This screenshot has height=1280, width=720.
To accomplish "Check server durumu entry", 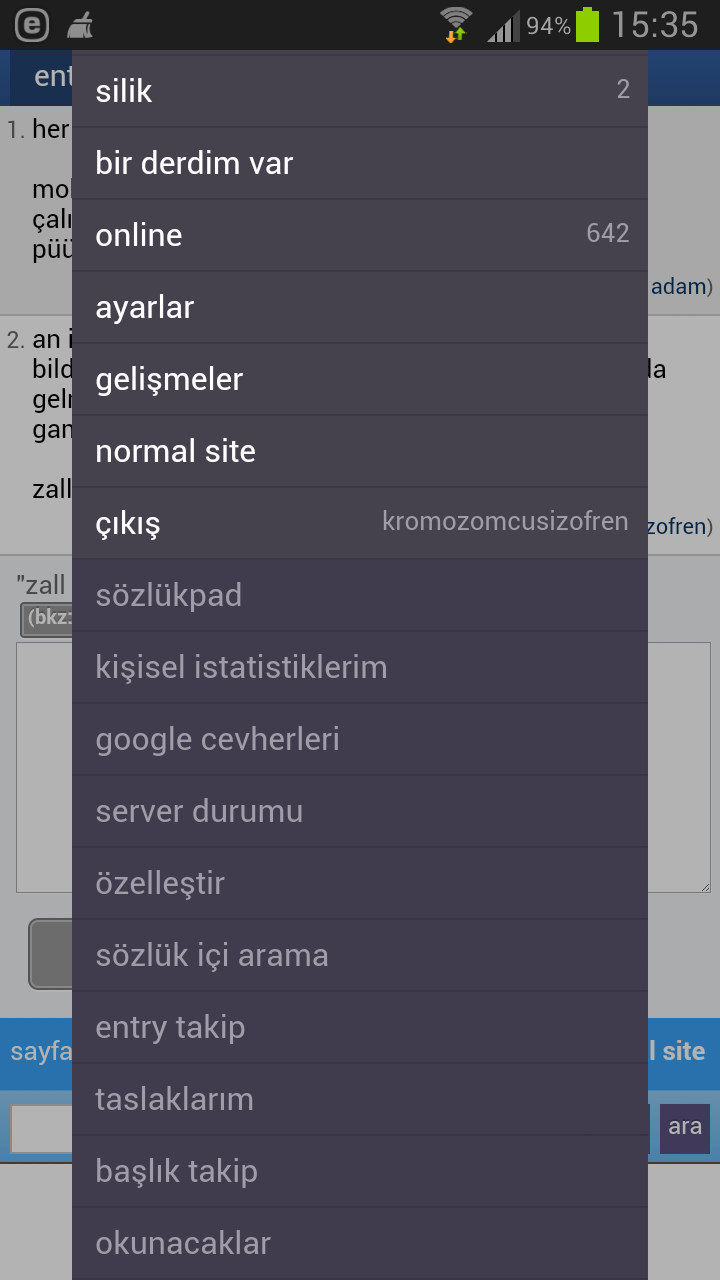I will coord(360,811).
